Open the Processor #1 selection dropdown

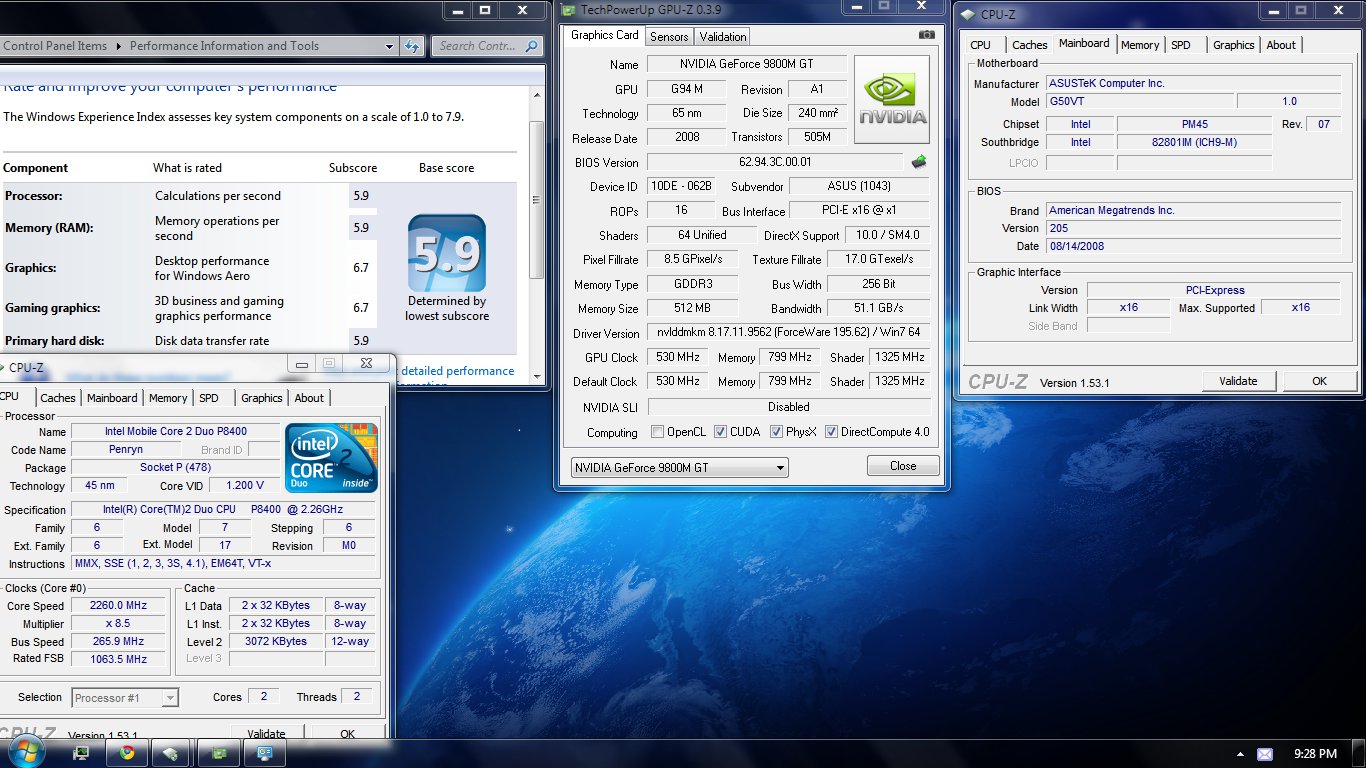(125, 698)
